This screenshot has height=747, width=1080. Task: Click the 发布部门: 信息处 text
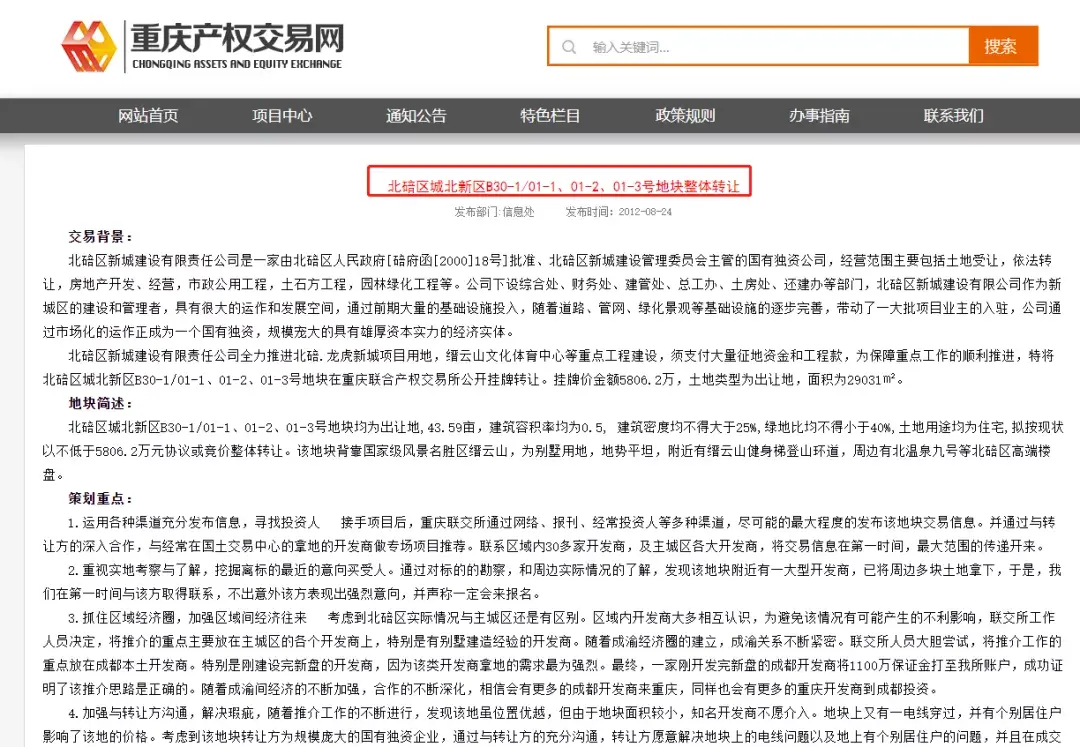point(495,212)
